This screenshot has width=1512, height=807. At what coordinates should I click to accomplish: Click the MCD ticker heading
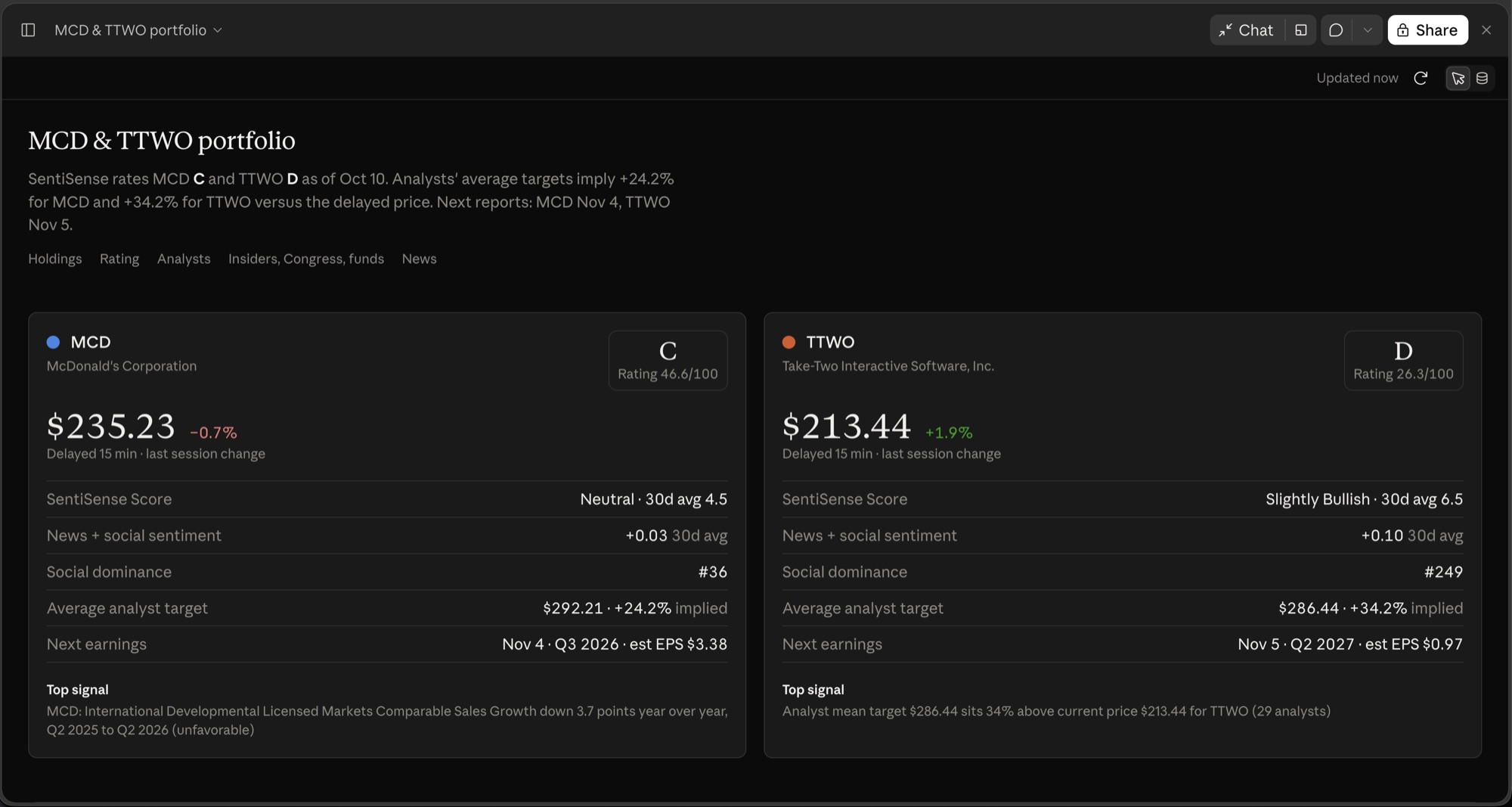click(91, 342)
